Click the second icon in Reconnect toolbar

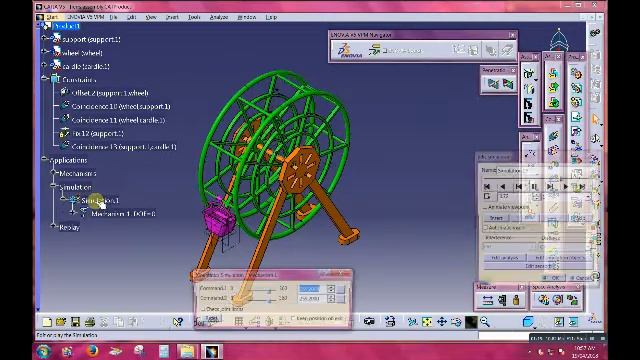508,84
